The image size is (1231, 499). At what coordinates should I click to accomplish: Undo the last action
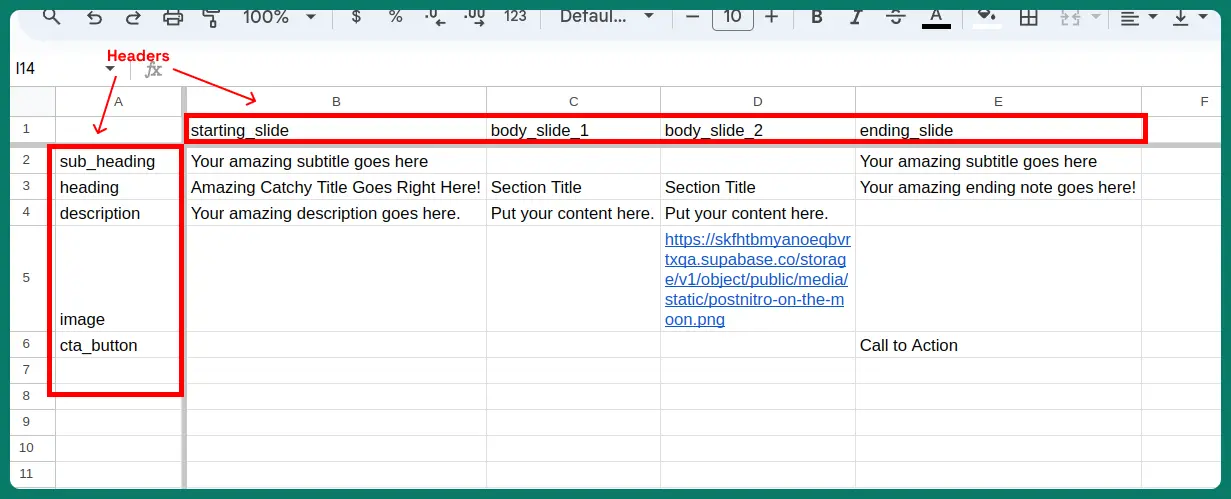94,16
